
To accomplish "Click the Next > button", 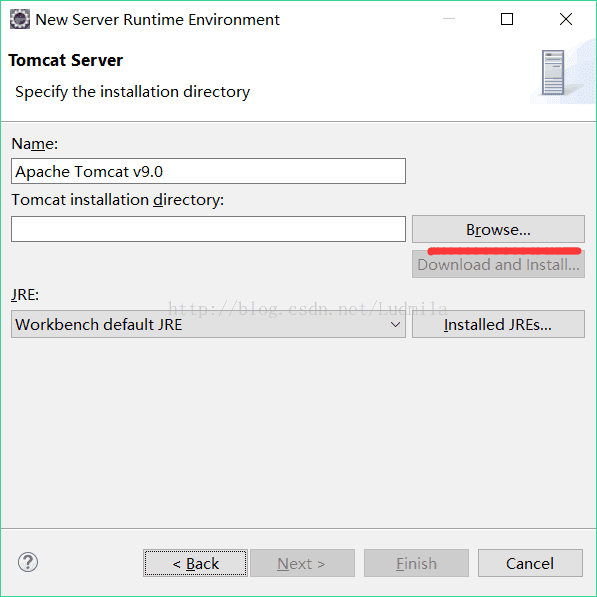I will (x=302, y=563).
